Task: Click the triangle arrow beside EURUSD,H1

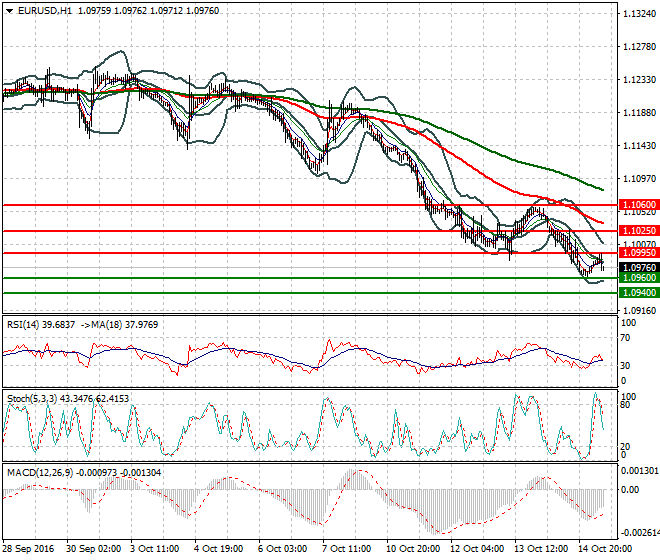Action: (x=9, y=9)
